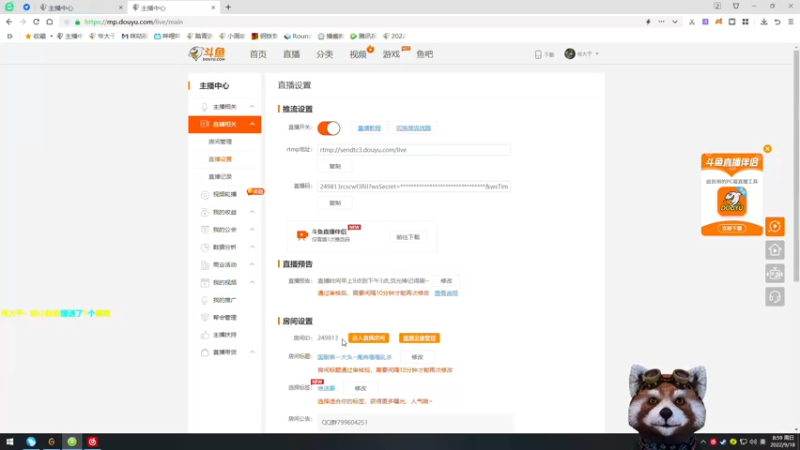Screen dimensions: 800x450
Task: Select 房间管理 in sidebar
Action: point(220,141)
